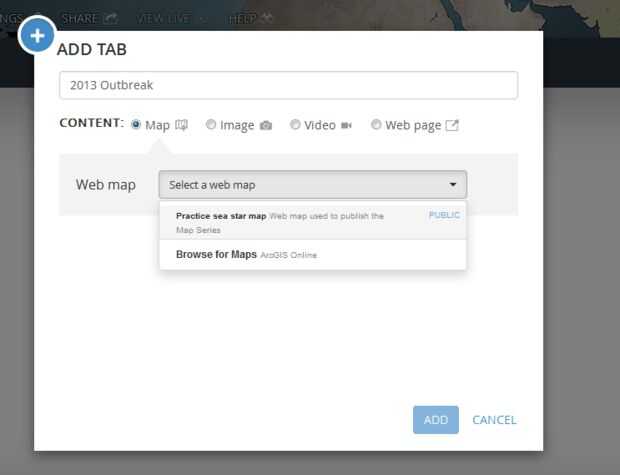Screen dimensions: 620x475
Task: Click the map icon beside Map option
Action: point(182,125)
